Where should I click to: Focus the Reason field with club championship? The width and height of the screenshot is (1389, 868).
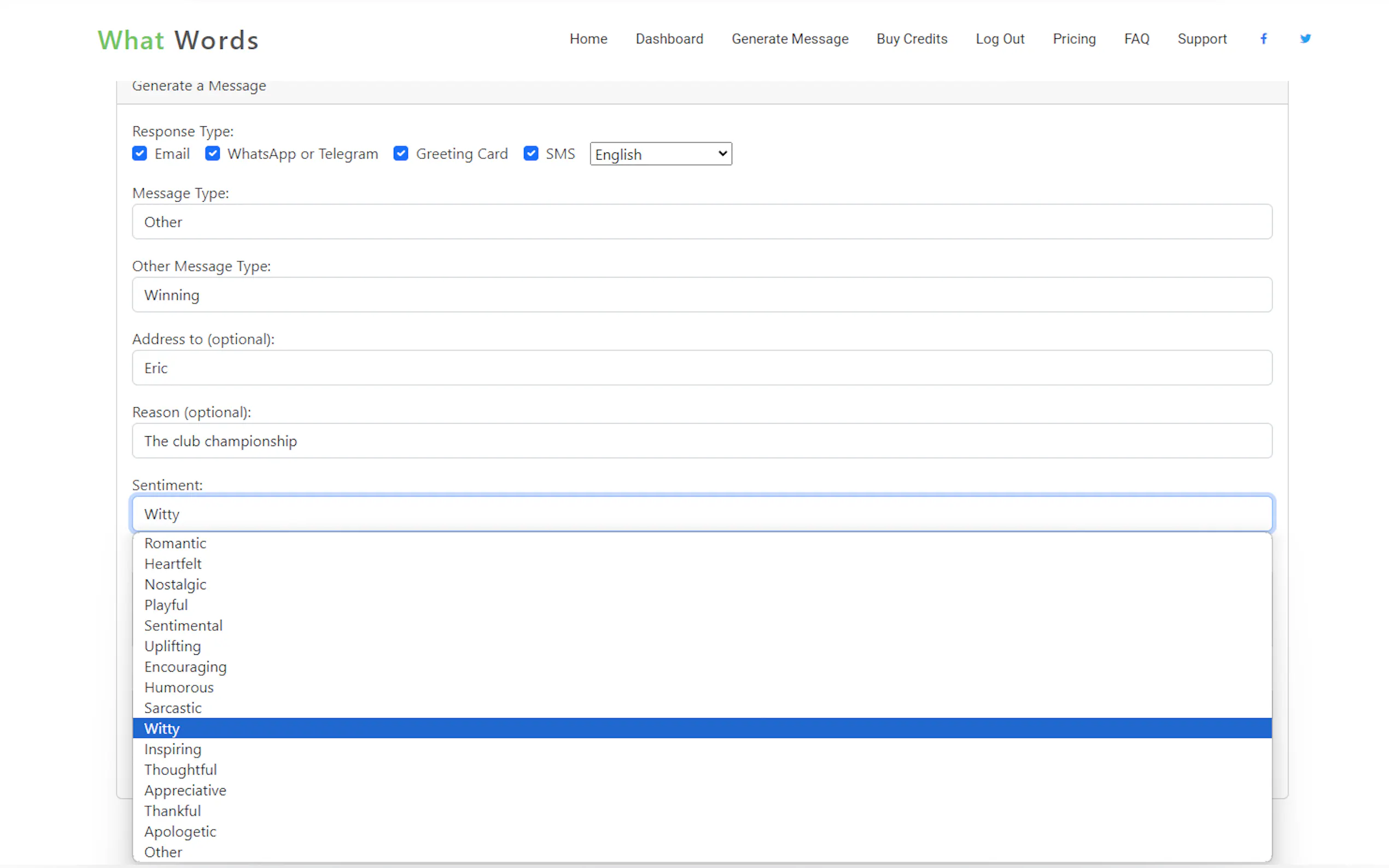[x=702, y=441]
